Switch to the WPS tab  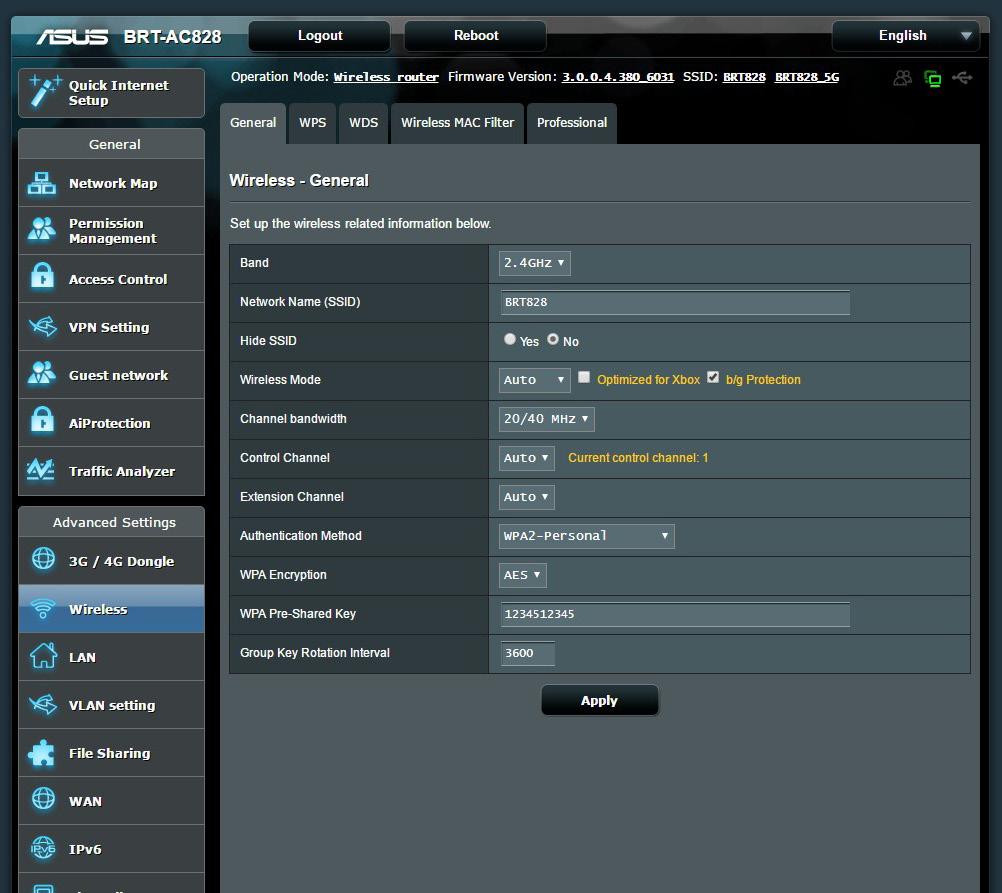[312, 123]
